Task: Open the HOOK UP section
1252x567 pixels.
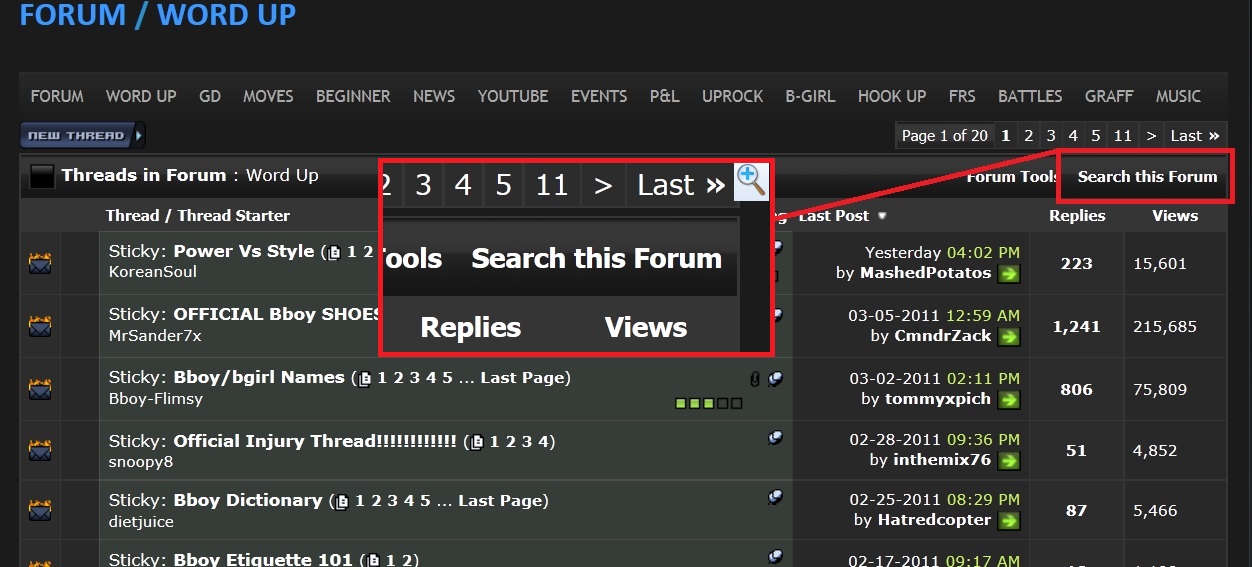Action: pos(892,96)
